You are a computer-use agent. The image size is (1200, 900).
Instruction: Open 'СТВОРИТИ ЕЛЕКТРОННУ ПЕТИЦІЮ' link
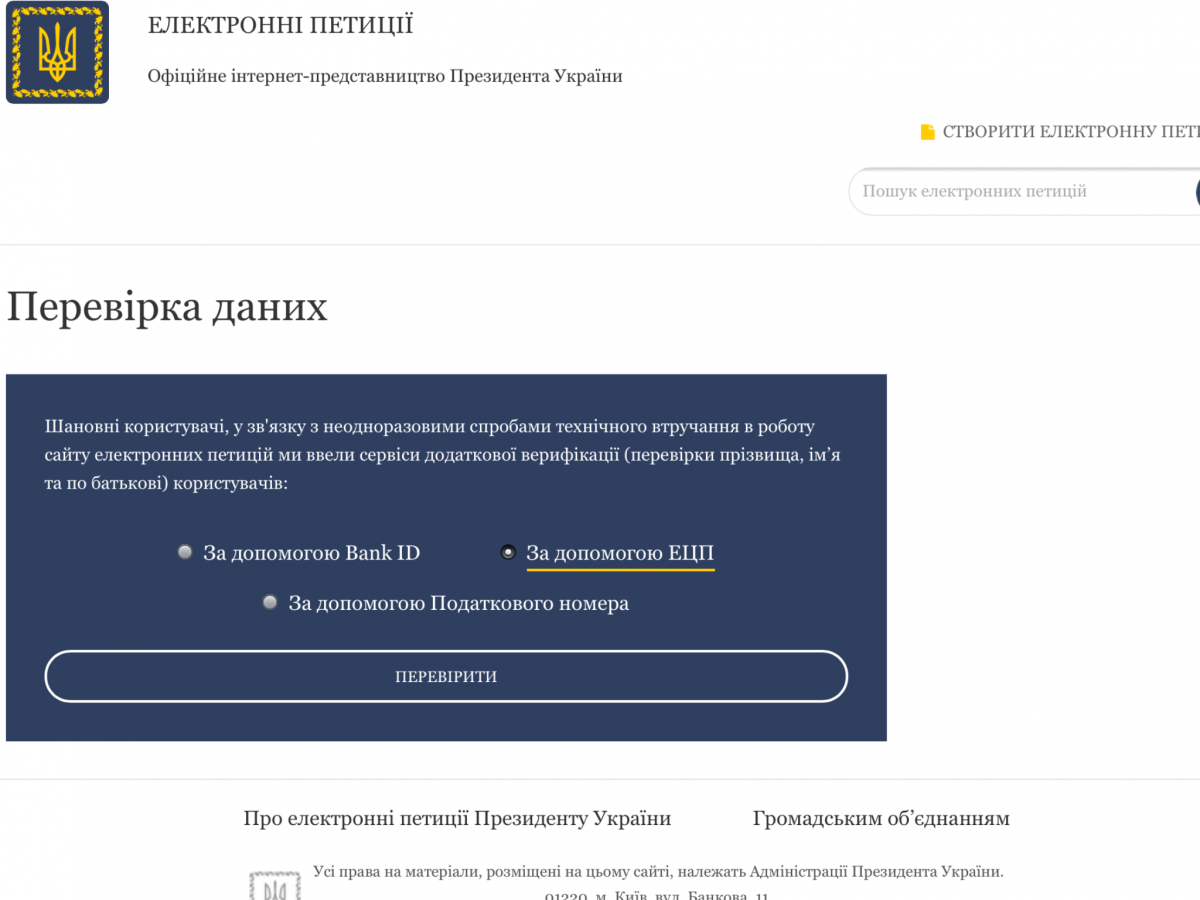[x=1070, y=132]
